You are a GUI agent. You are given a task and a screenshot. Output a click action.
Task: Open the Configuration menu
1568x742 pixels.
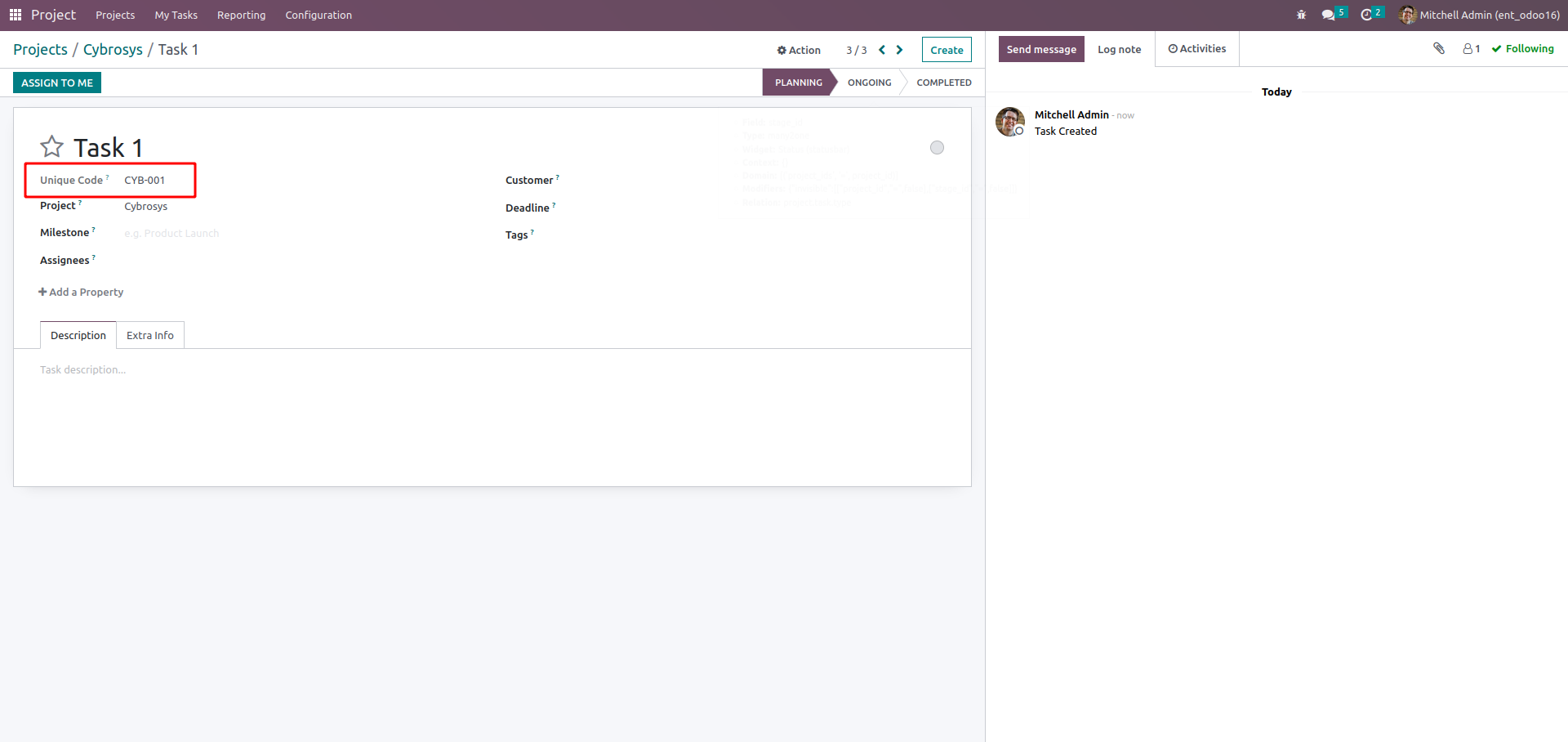point(318,15)
